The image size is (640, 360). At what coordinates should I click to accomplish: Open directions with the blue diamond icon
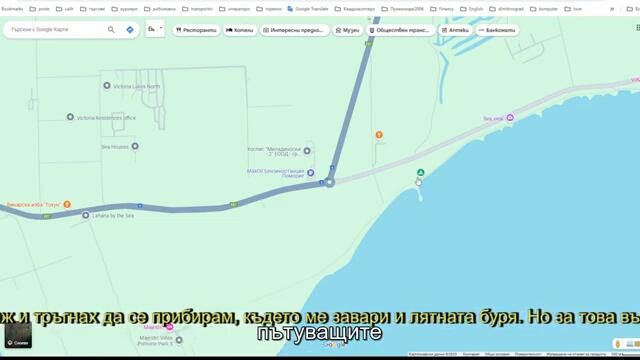point(130,30)
